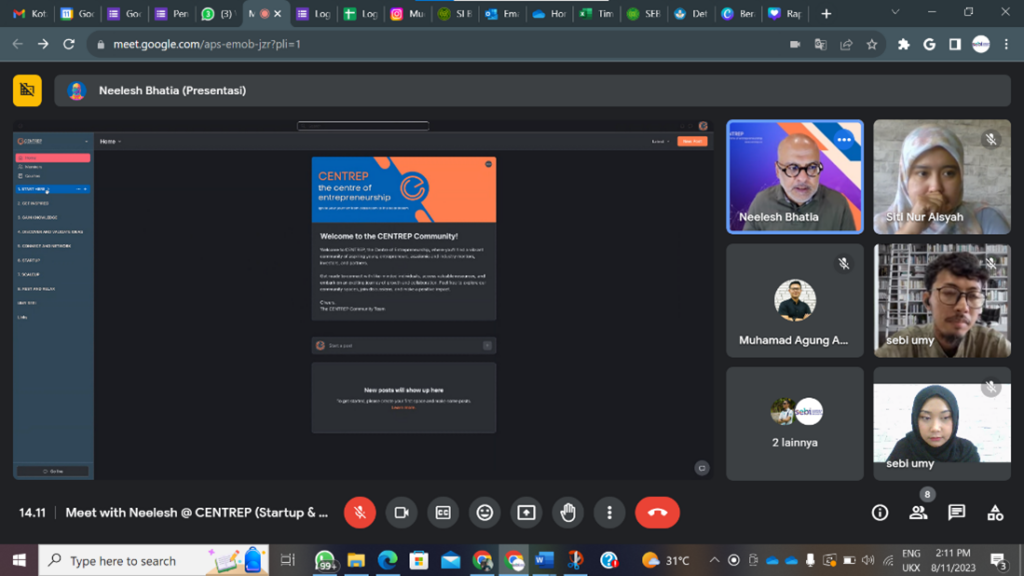Click the meeting title 'Meet with Neelesh @ CENTREP'
Image resolution: width=1024 pixels, height=576 pixels.
(x=197, y=513)
